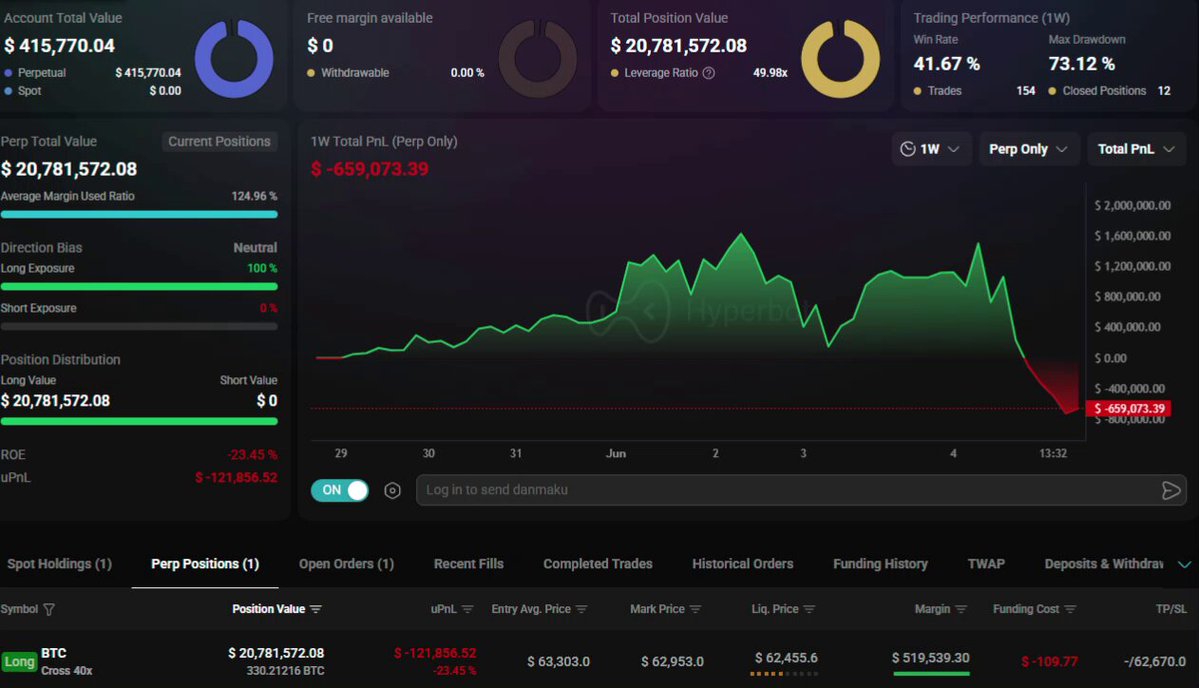The width and height of the screenshot is (1199, 688).
Task: Click the 330.21216 BTC size text
Action: click(285, 671)
